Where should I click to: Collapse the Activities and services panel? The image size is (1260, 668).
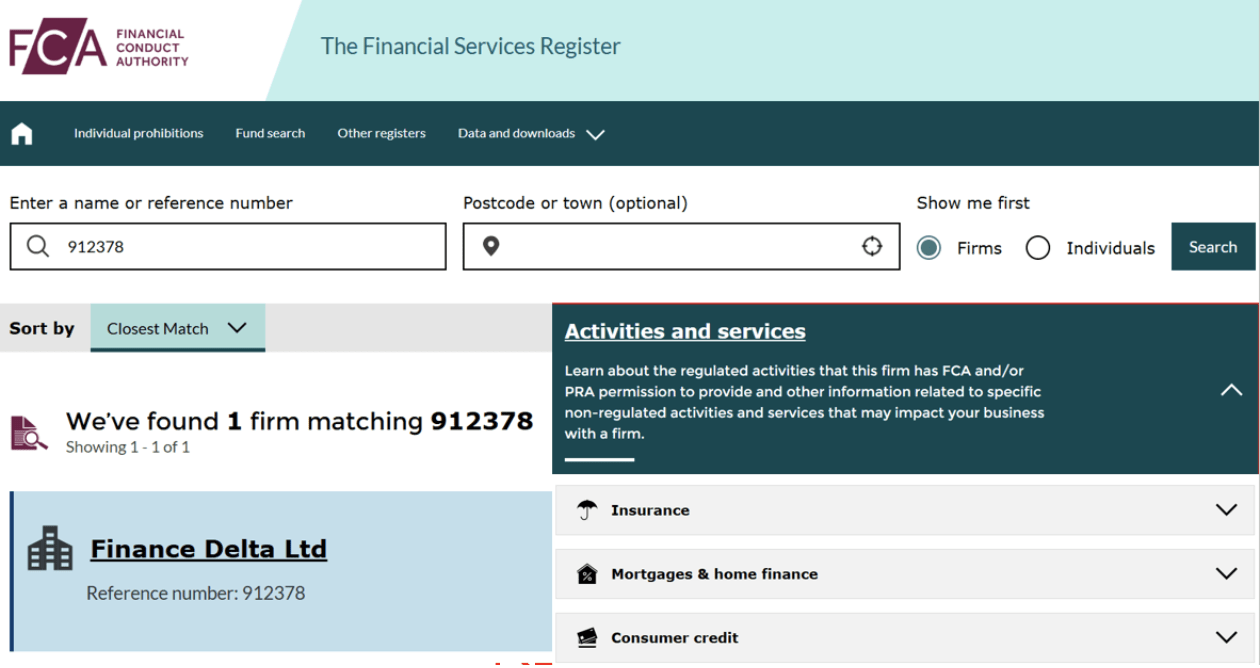(x=1231, y=390)
